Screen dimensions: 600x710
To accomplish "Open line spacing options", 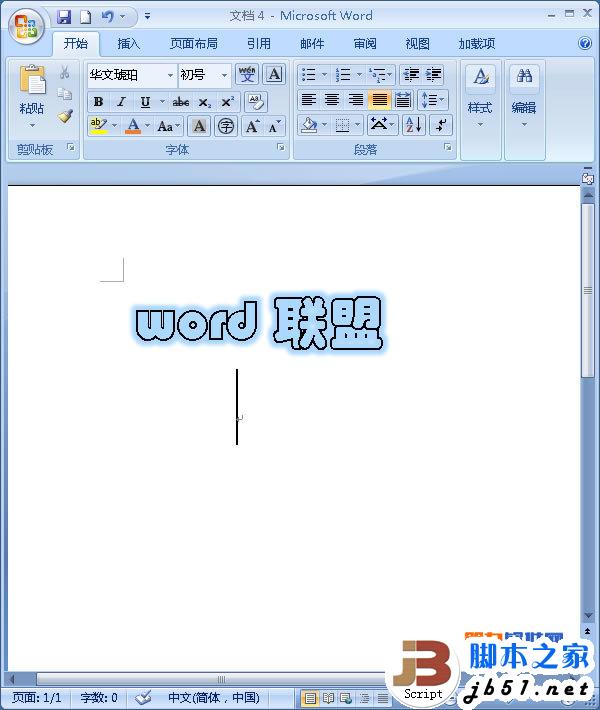I will pyautogui.click(x=432, y=100).
